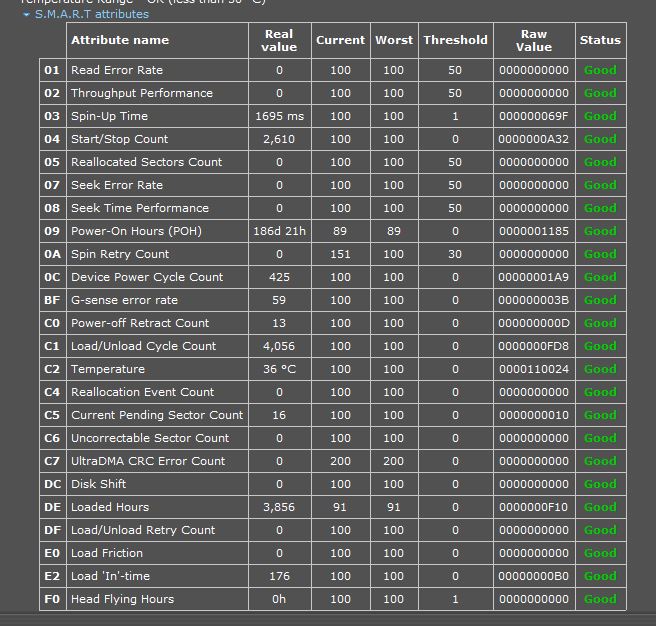Click the S.M.A.R.T attributes link text
Screen dimensions: 656x626
tap(92, 14)
